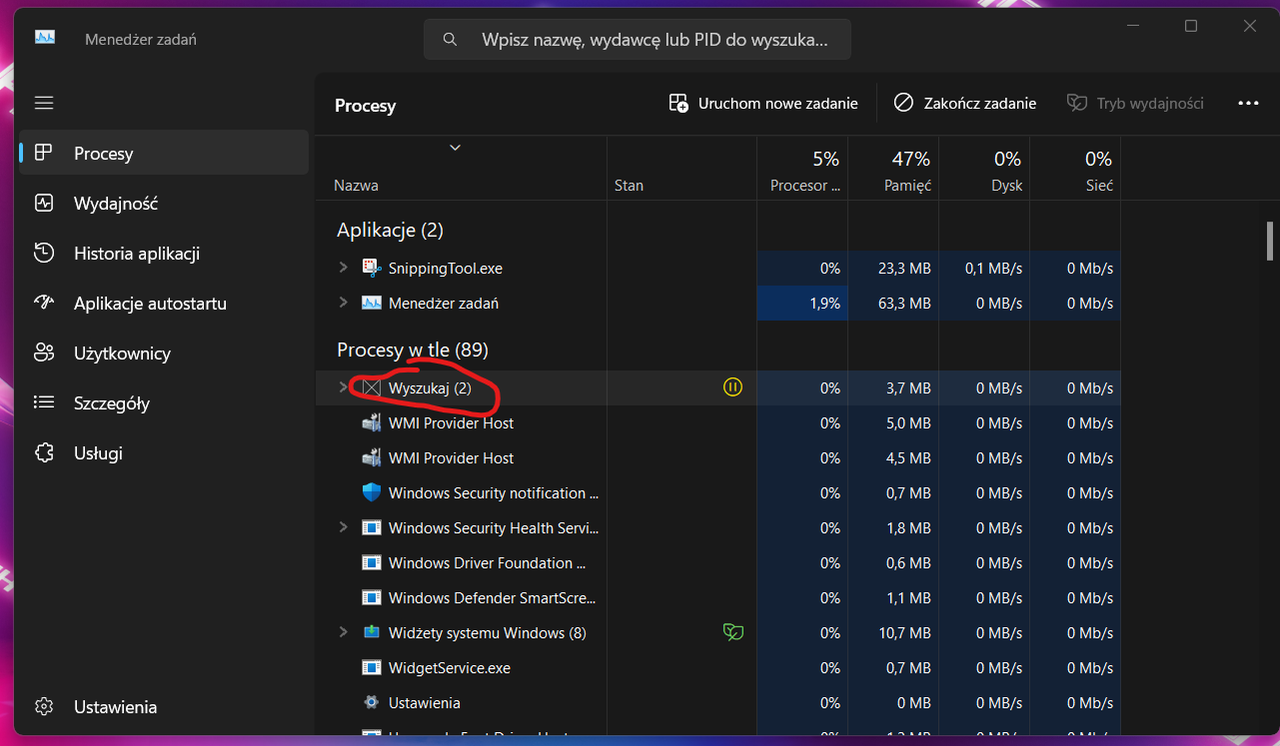Open the Usługi tab
Screen dimensions: 1280x746
coord(164,453)
